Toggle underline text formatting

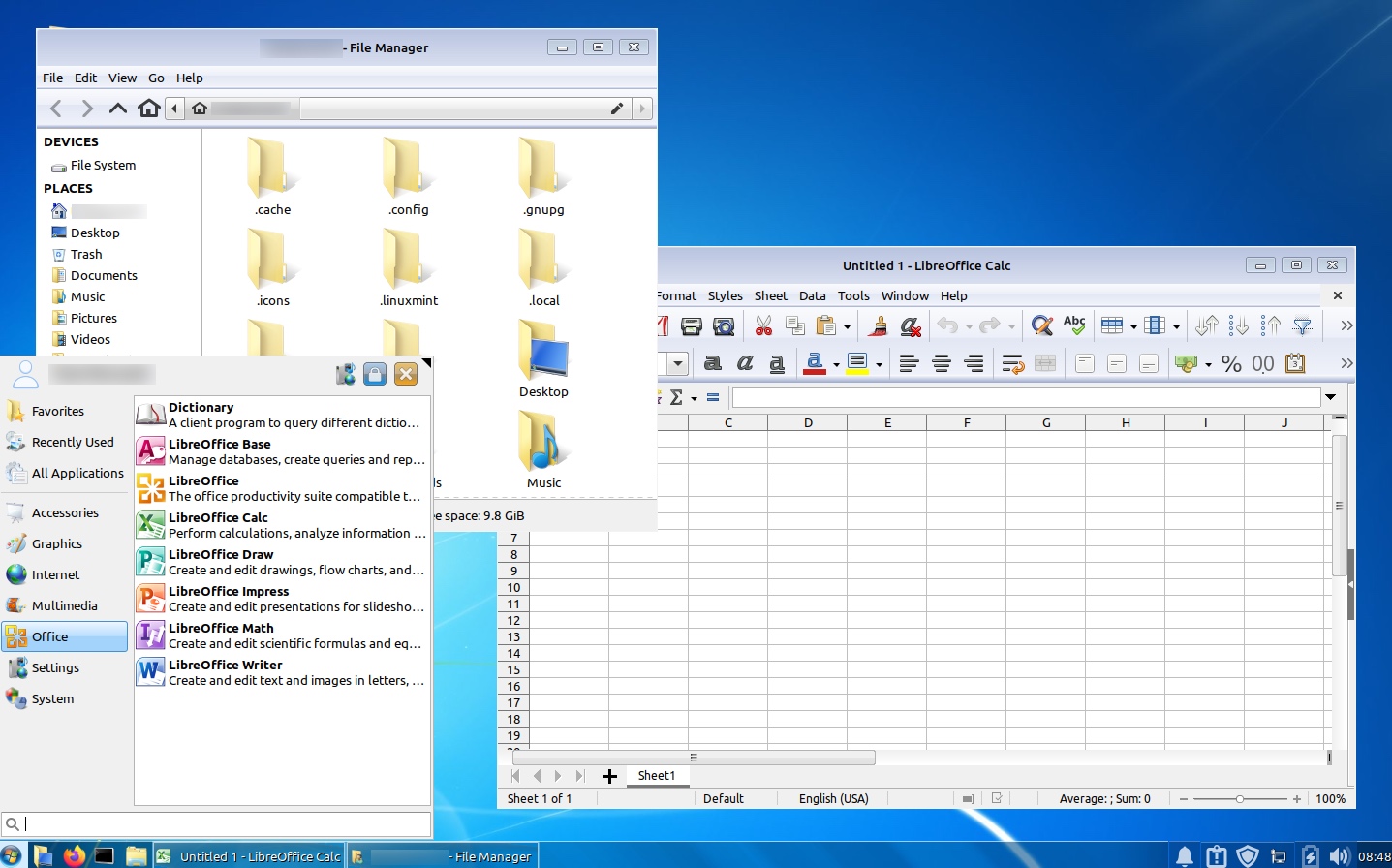777,364
